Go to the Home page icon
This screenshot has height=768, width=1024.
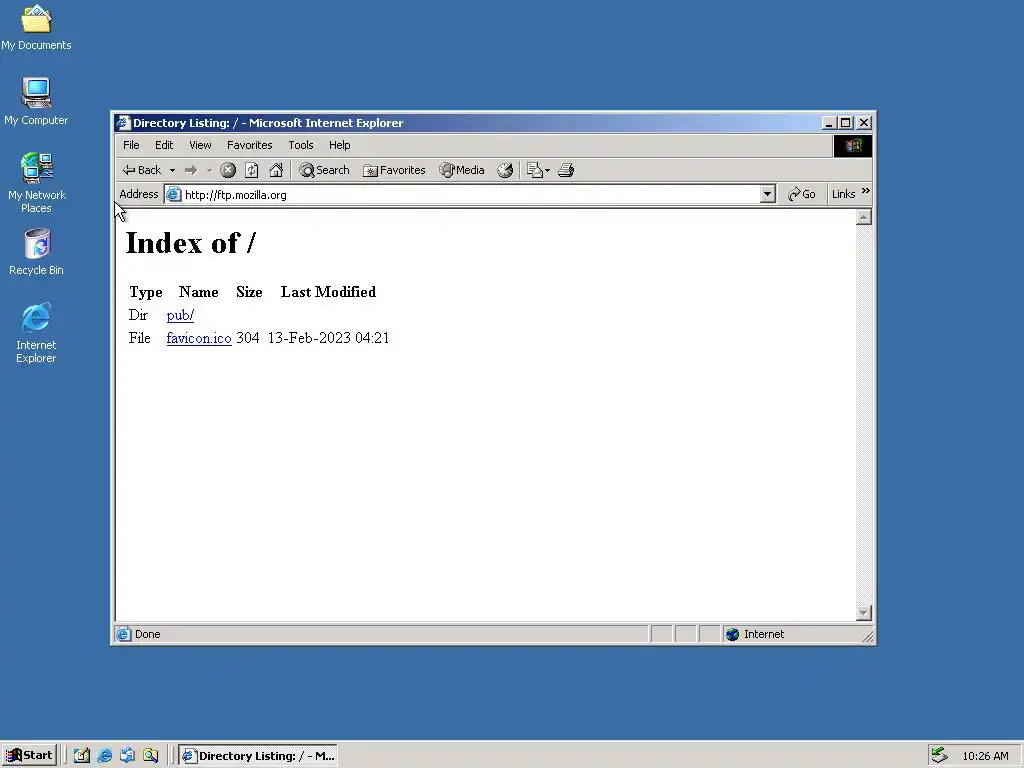pyautogui.click(x=276, y=170)
